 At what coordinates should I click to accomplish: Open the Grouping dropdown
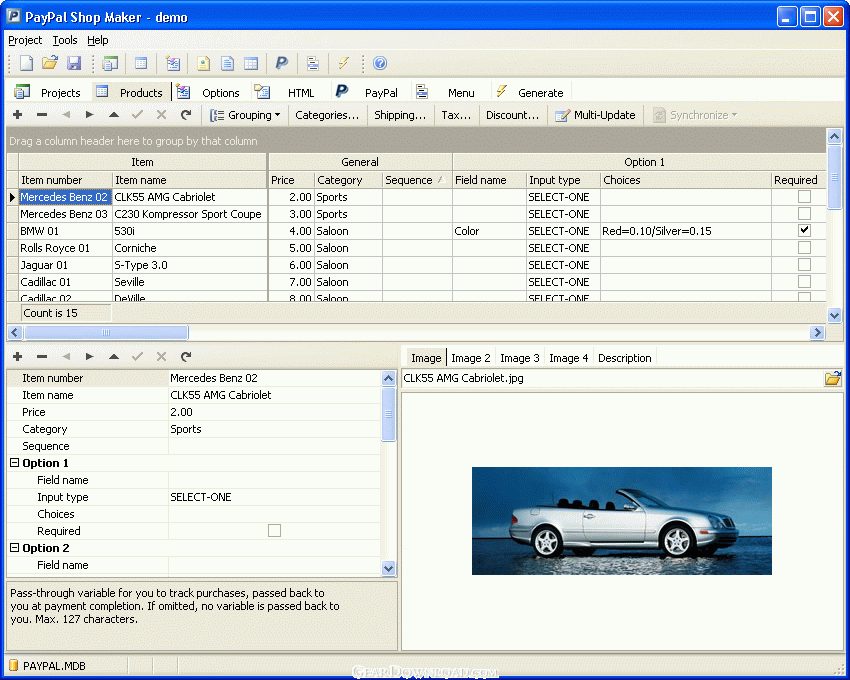click(x=246, y=115)
